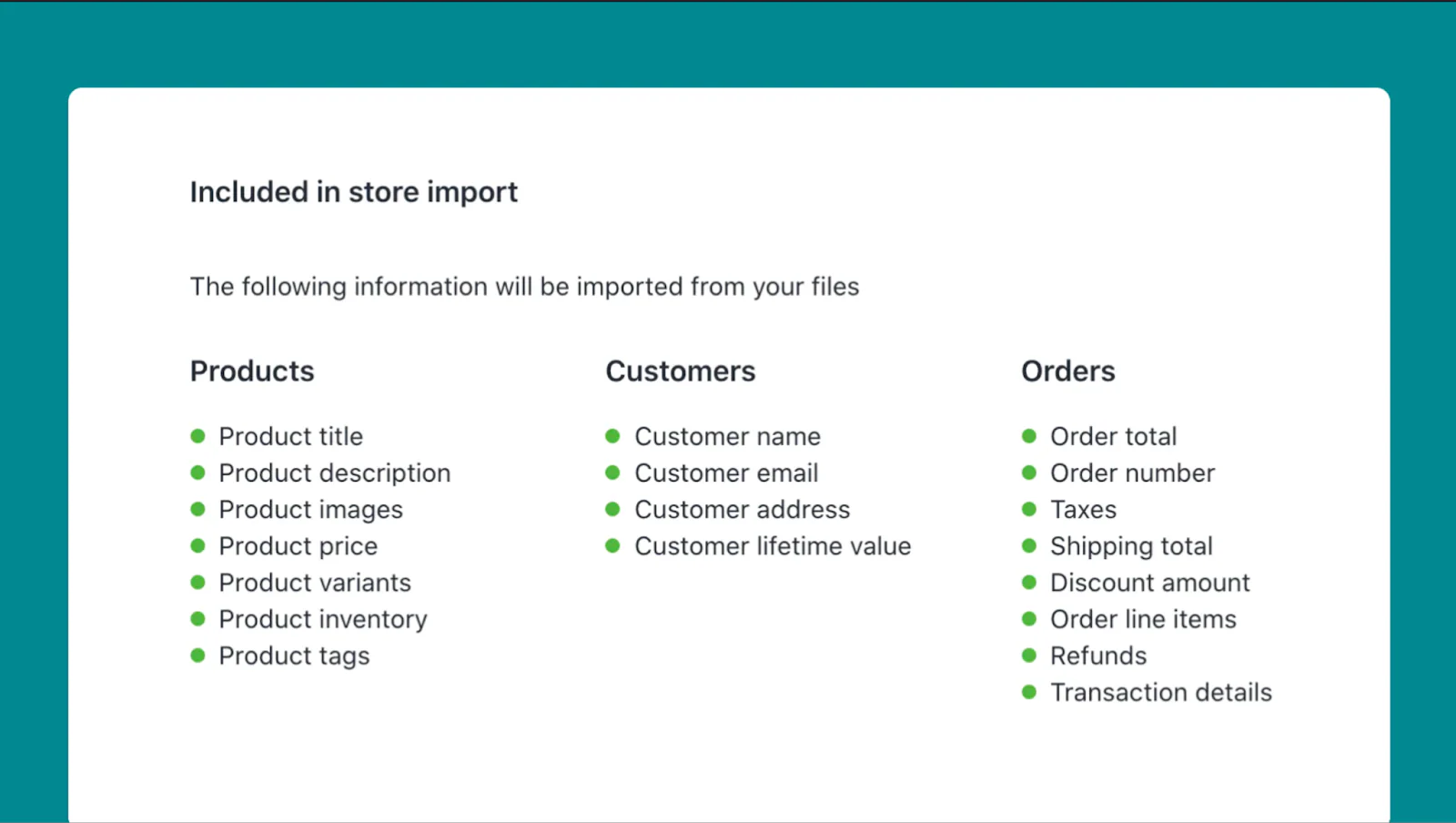Select the Product description list item
The width and height of the screenshot is (1456, 823).
point(334,472)
